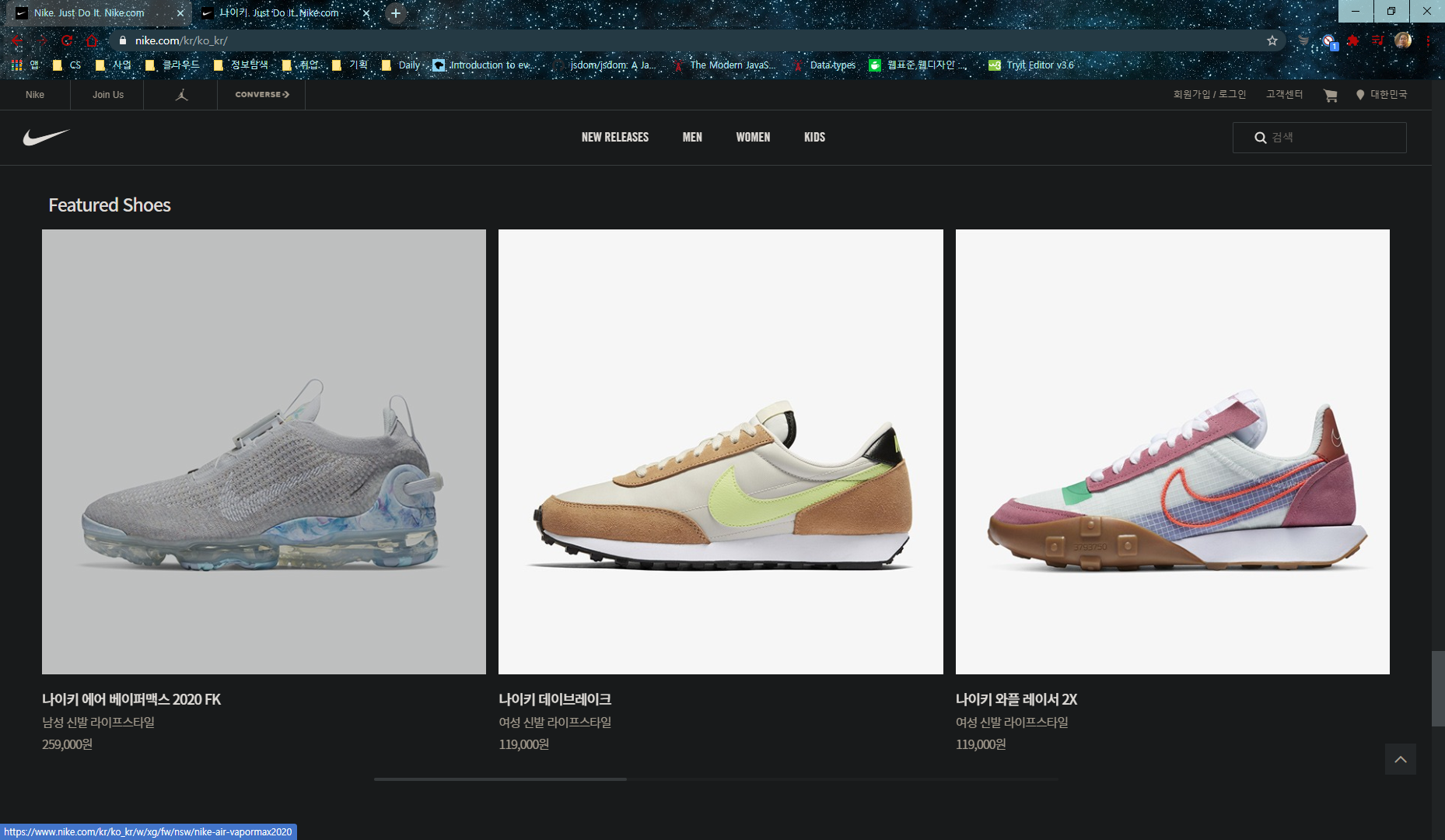Open Chrome's three-dot menu

pos(1428,40)
